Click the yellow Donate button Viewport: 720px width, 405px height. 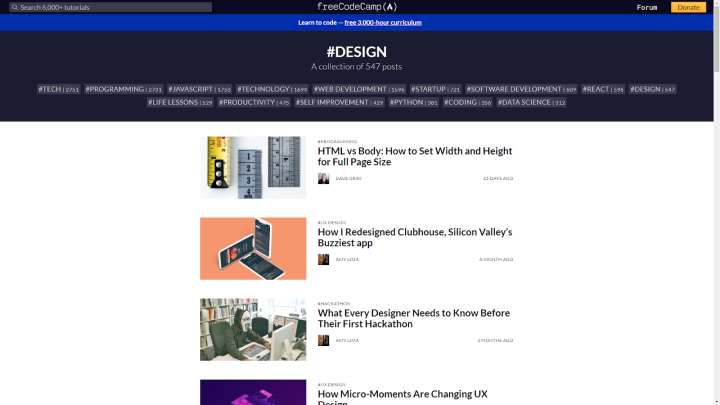688,7
